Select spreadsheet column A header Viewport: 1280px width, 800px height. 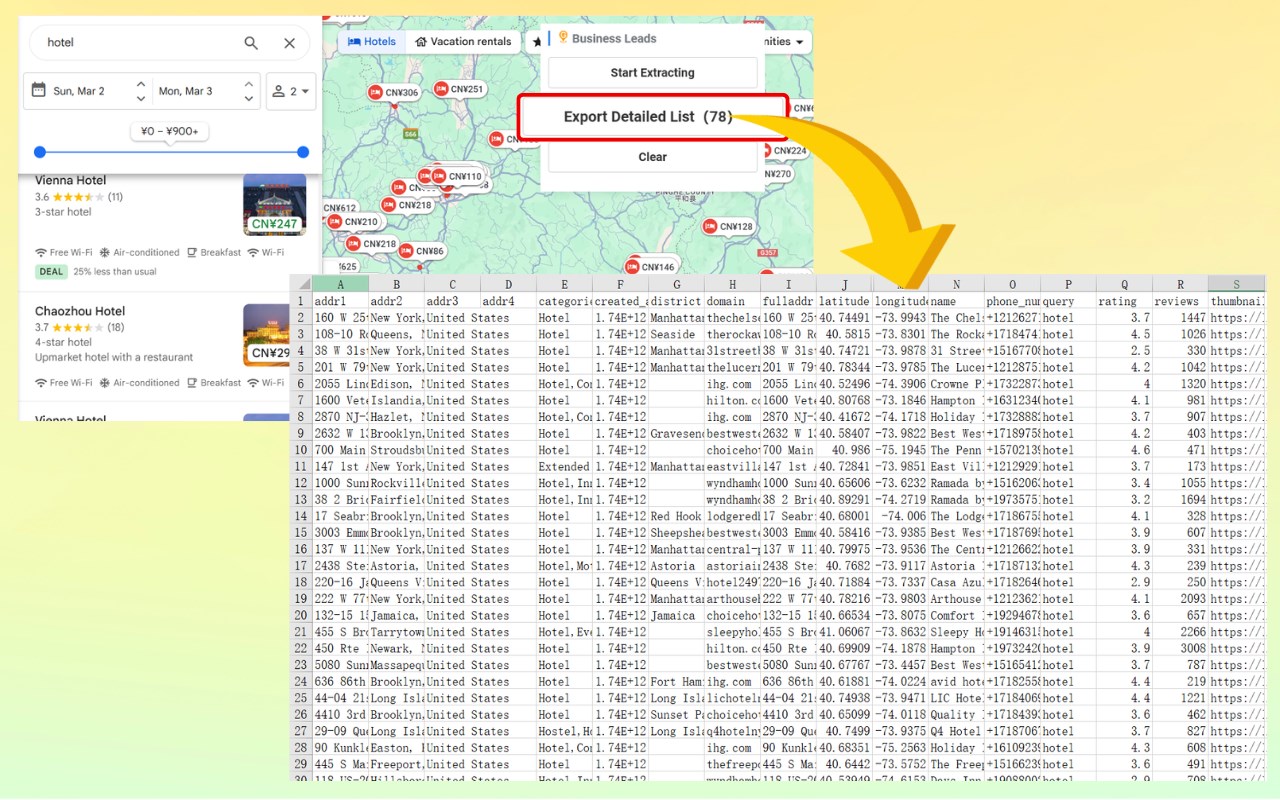tap(340, 284)
